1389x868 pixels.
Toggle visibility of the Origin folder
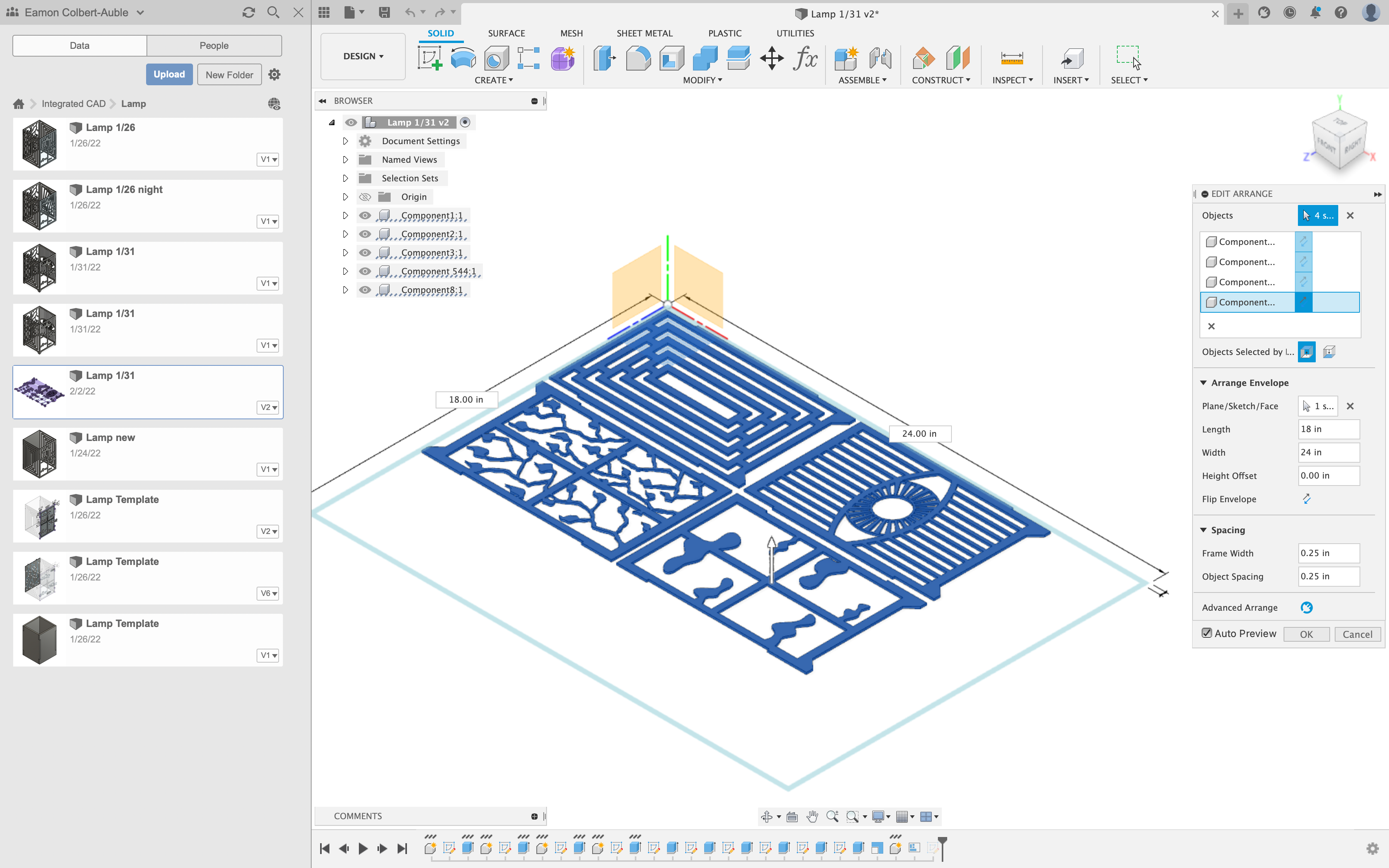tap(365, 197)
